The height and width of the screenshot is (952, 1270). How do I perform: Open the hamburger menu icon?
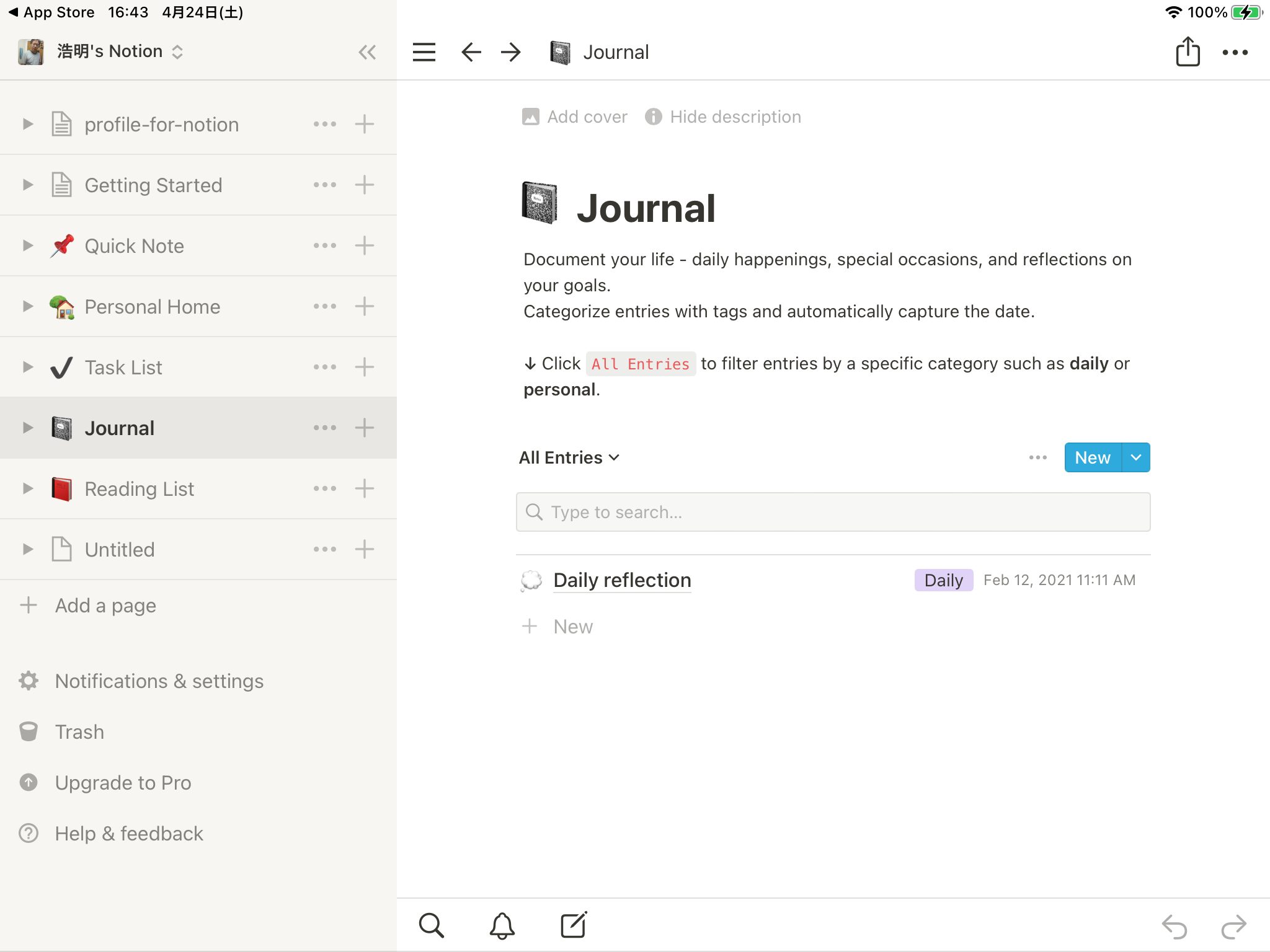[x=424, y=52]
